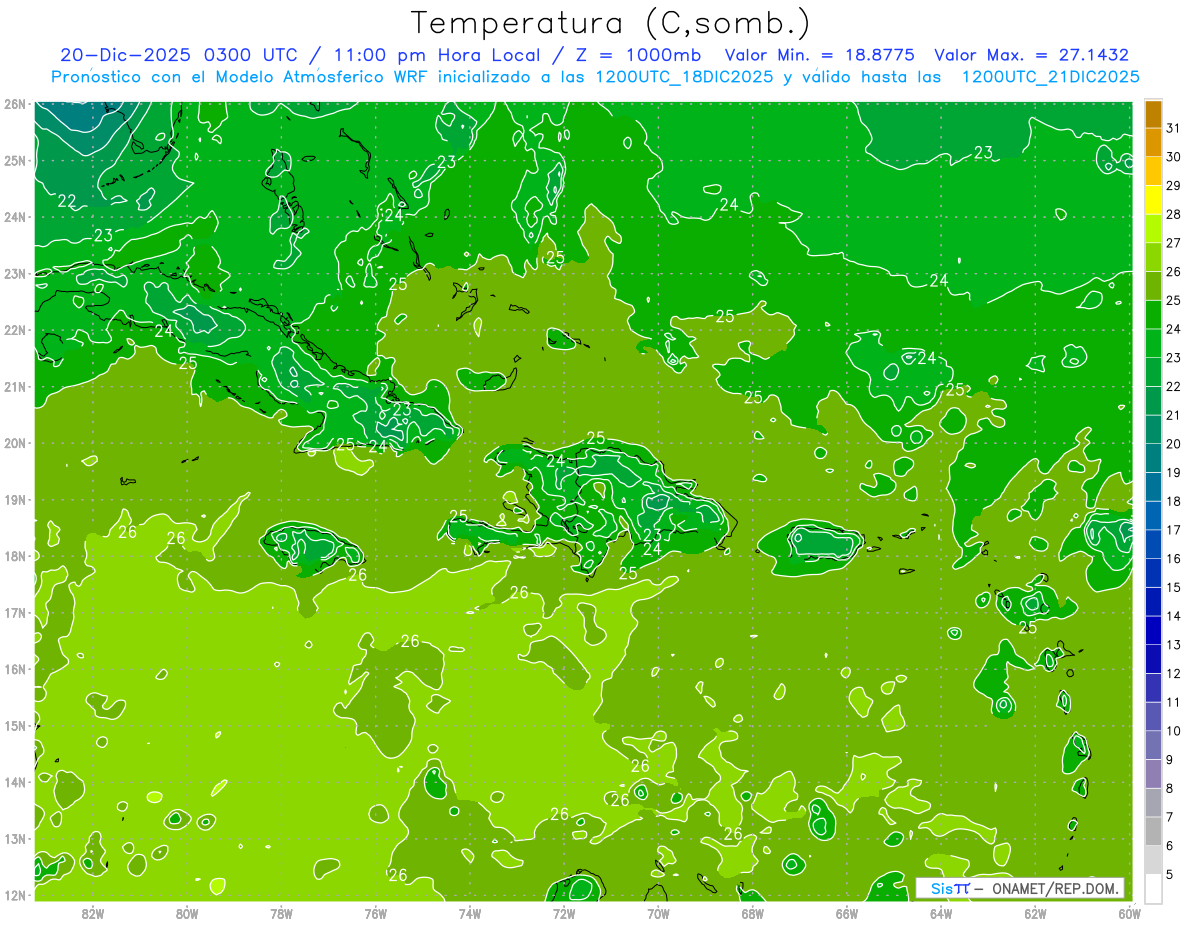This screenshot has height=927, width=1200.
Task: Click the 15N latitude axis label
Action: pyautogui.click(x=13, y=725)
